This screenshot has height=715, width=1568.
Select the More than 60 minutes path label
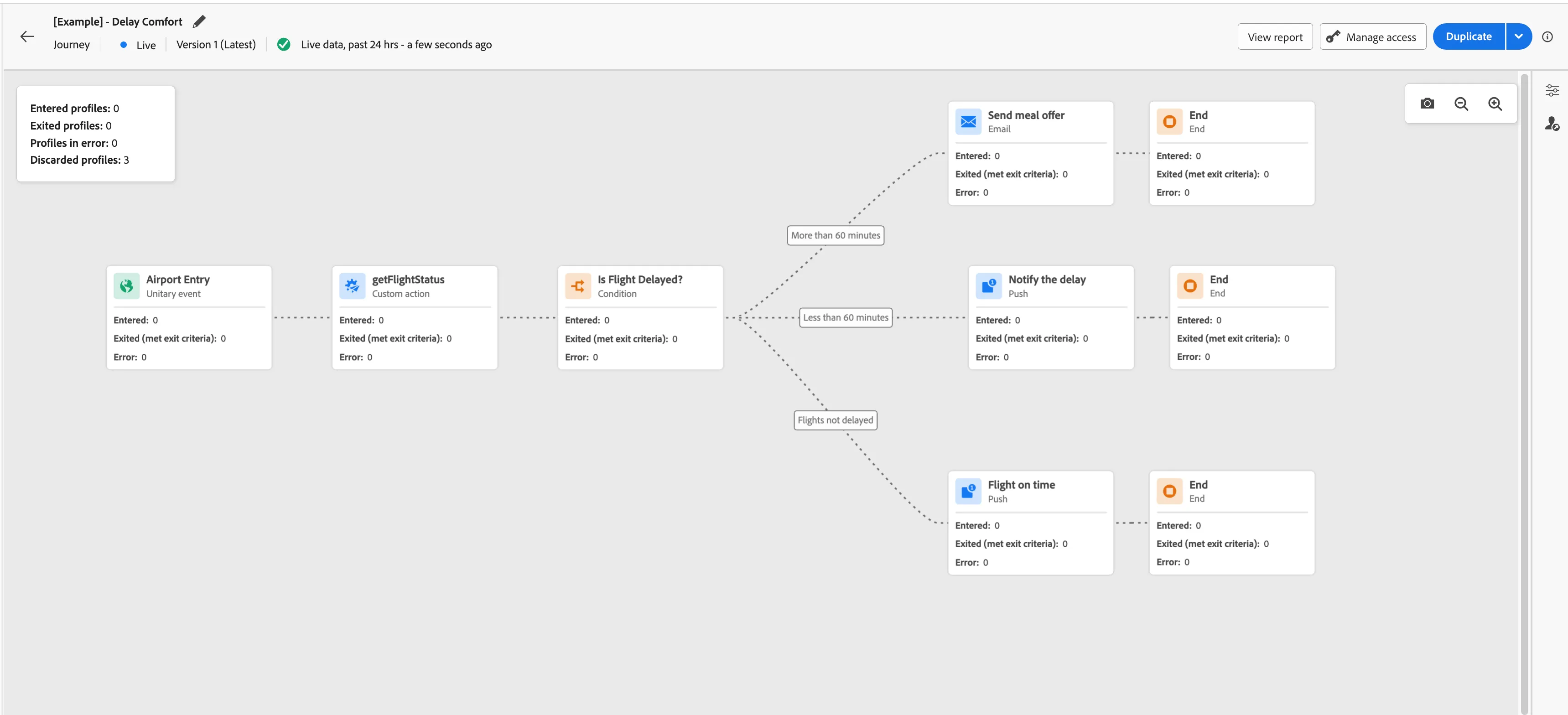pyautogui.click(x=836, y=235)
